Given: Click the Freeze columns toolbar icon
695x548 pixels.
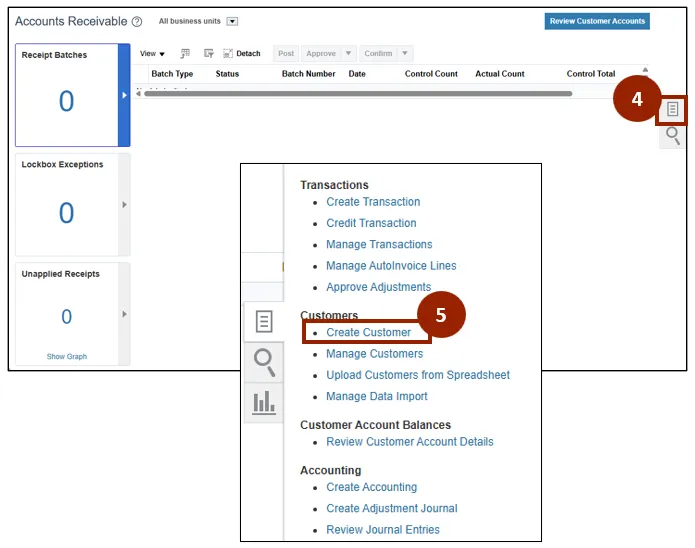Looking at the screenshot, I should [x=185, y=53].
